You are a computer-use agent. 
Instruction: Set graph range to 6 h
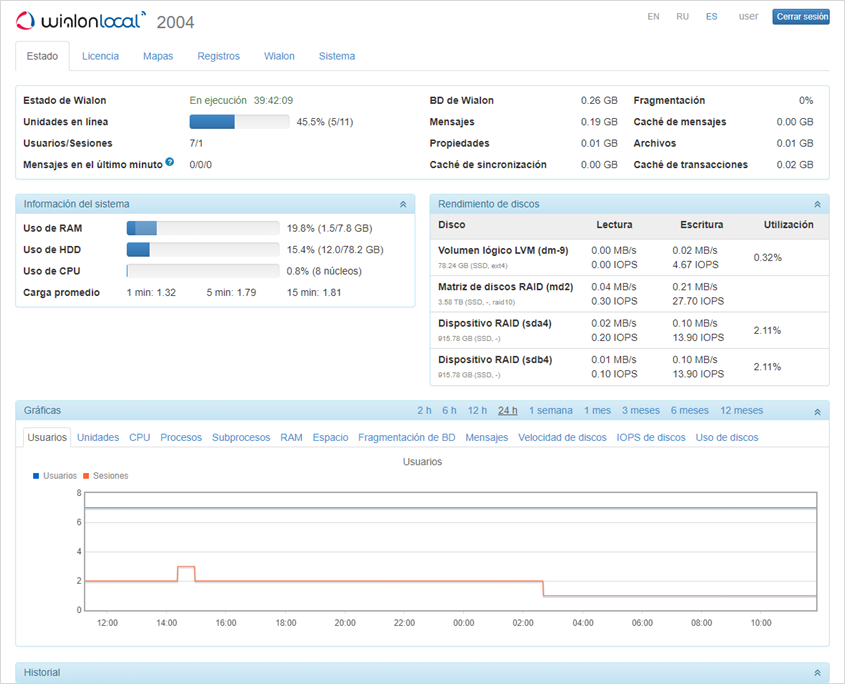[449, 411]
